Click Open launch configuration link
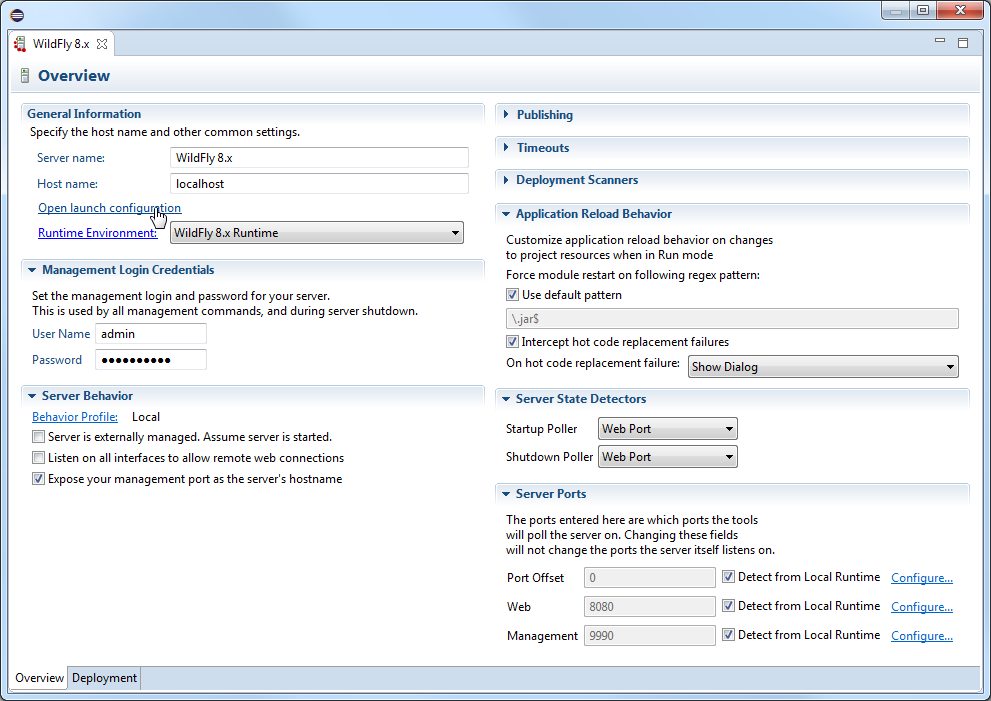Image resolution: width=991 pixels, height=701 pixels. tap(109, 208)
